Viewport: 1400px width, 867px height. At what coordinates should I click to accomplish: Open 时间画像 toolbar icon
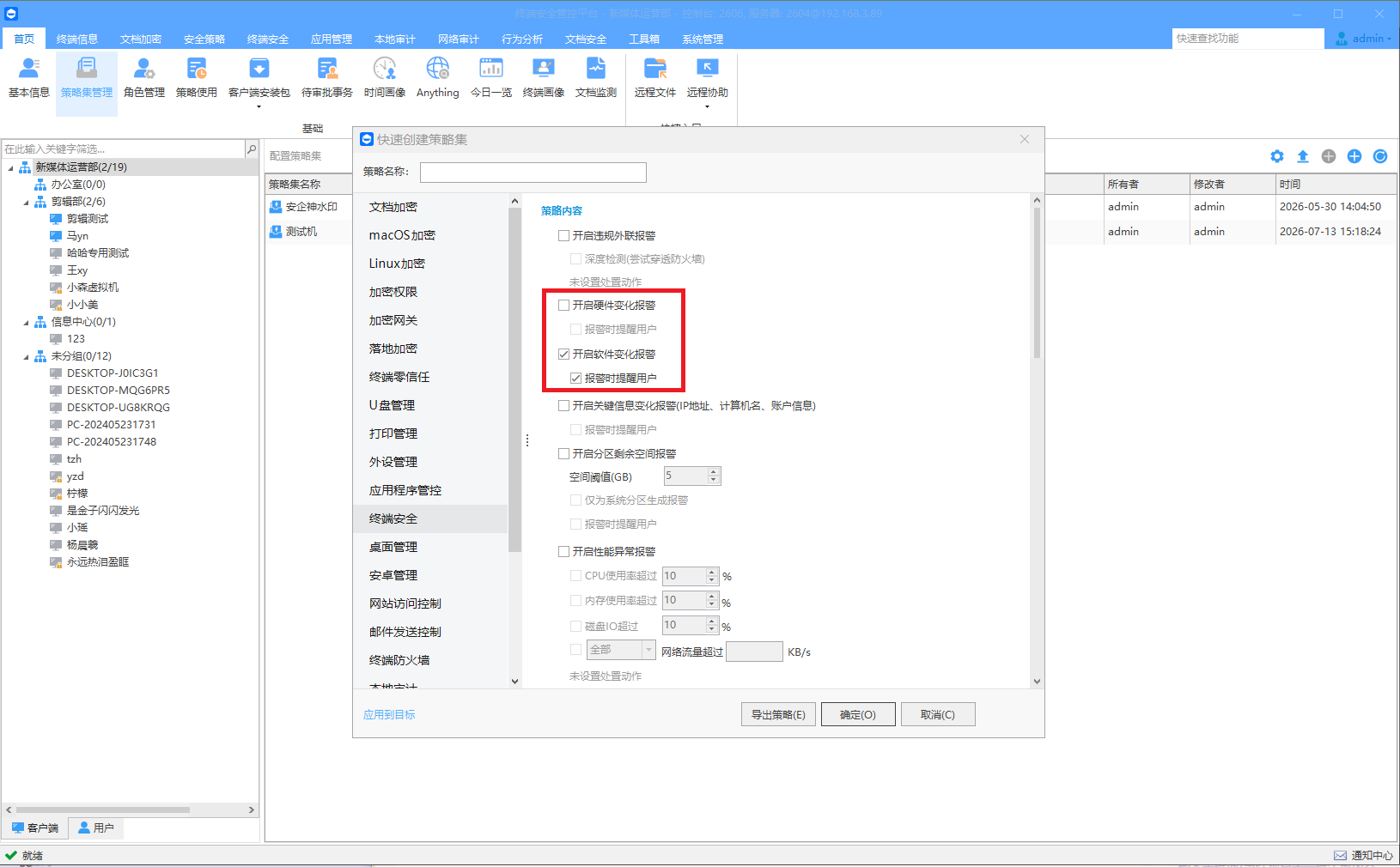tap(385, 78)
